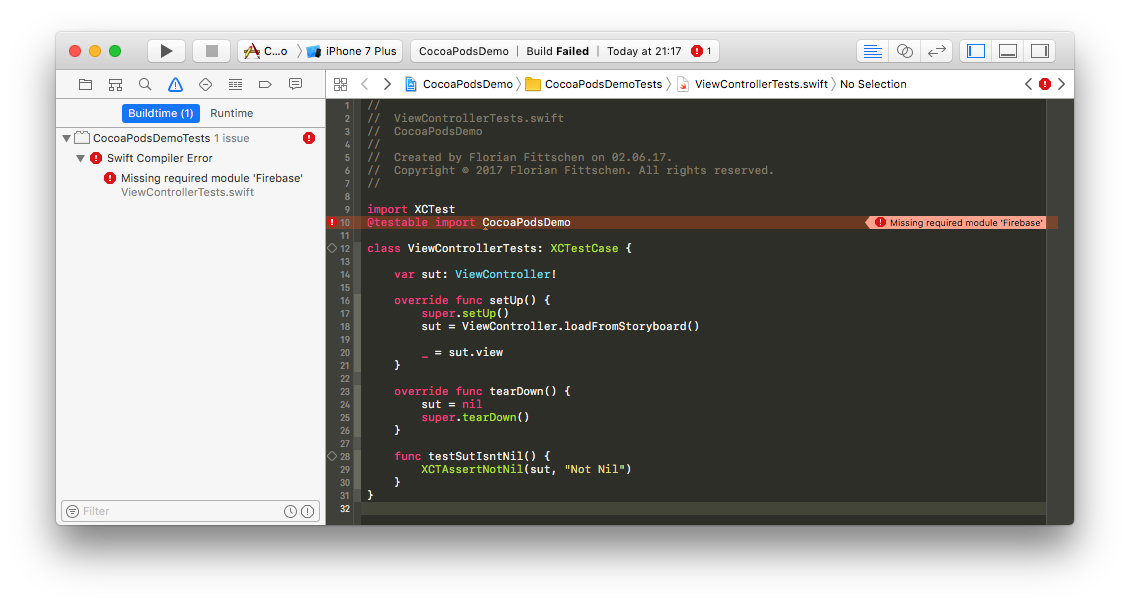Show the Standard editor
Viewport: 1130px width, 605px height.
point(873,51)
